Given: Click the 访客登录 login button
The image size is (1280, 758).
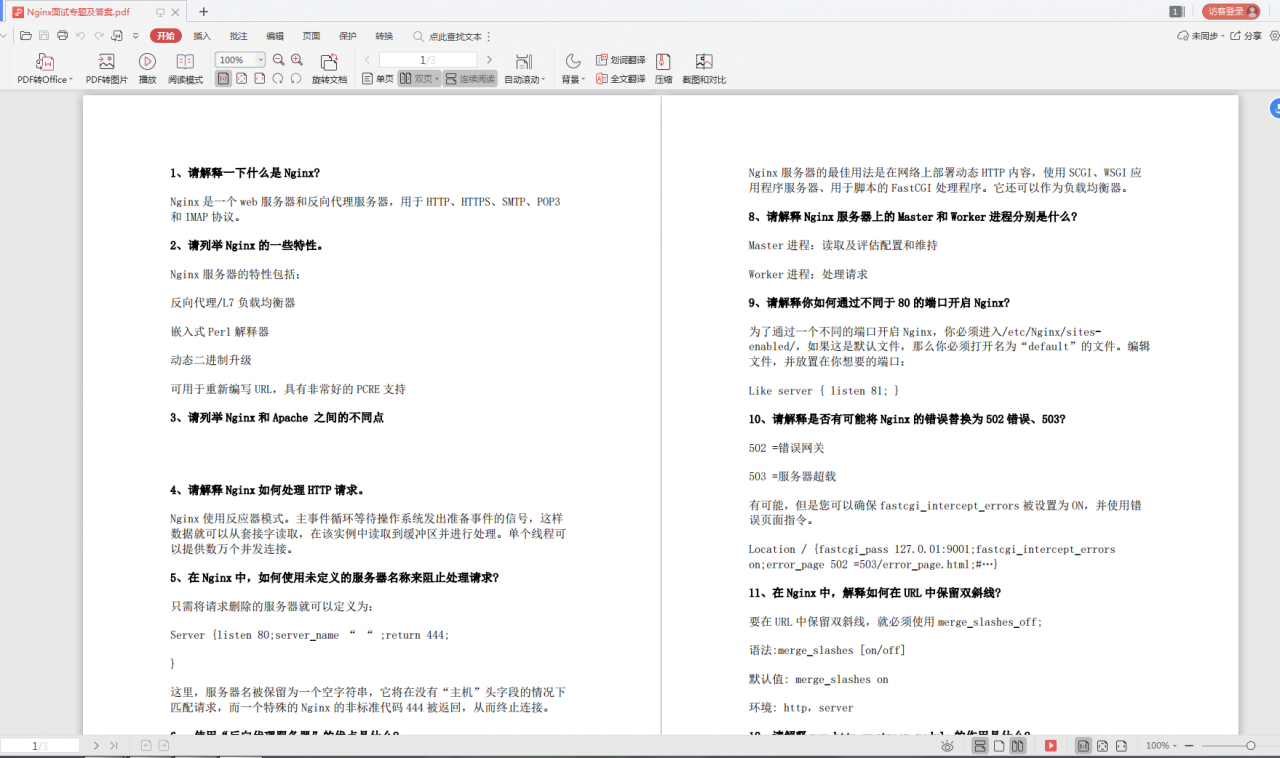Looking at the screenshot, I should tap(1228, 12).
